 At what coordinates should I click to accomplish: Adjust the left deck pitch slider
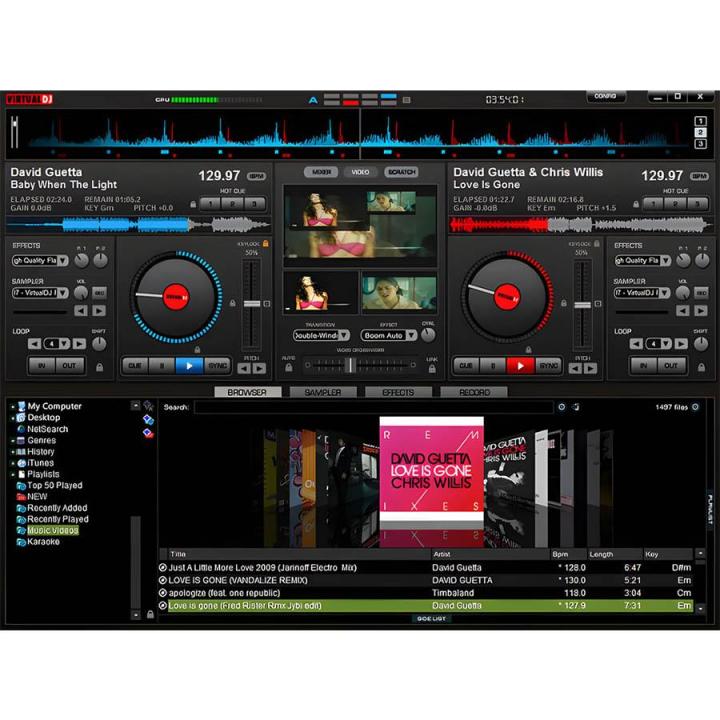click(252, 304)
